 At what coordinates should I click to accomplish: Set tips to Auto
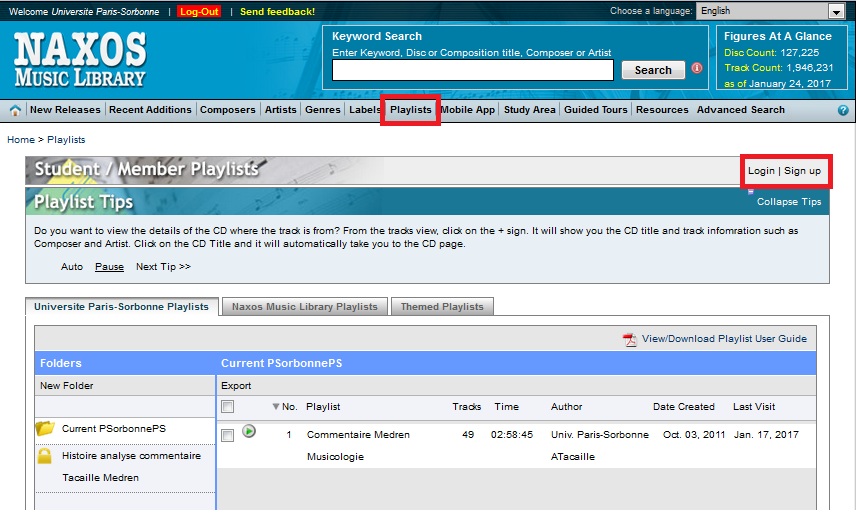pos(72,267)
